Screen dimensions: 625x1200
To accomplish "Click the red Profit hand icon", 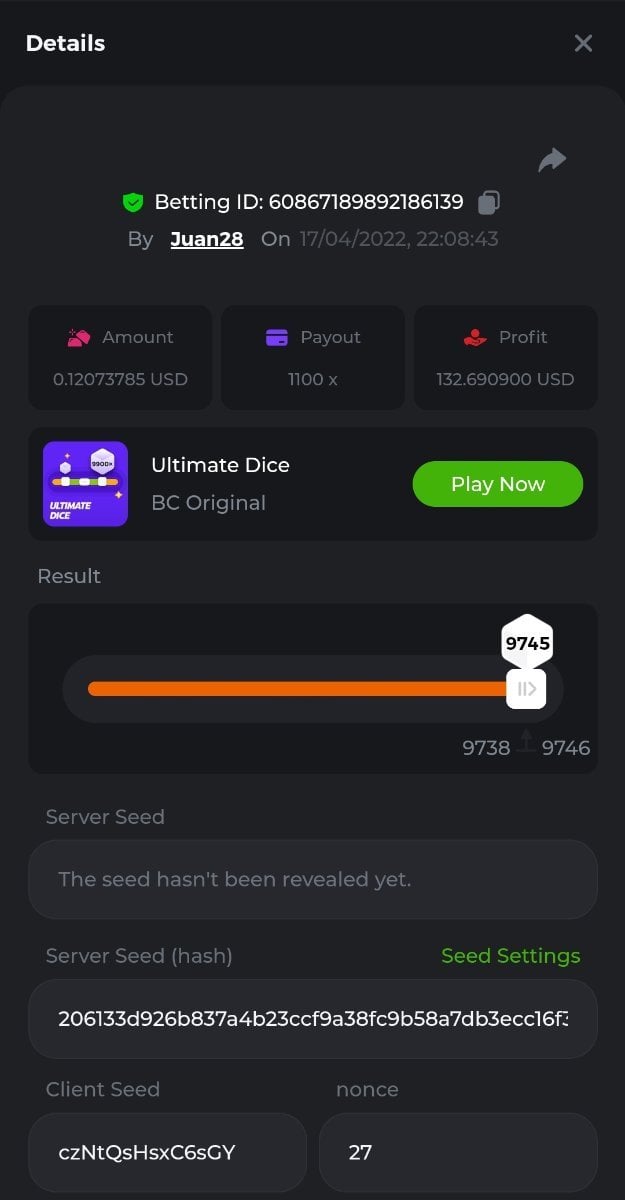I will [x=475, y=338].
